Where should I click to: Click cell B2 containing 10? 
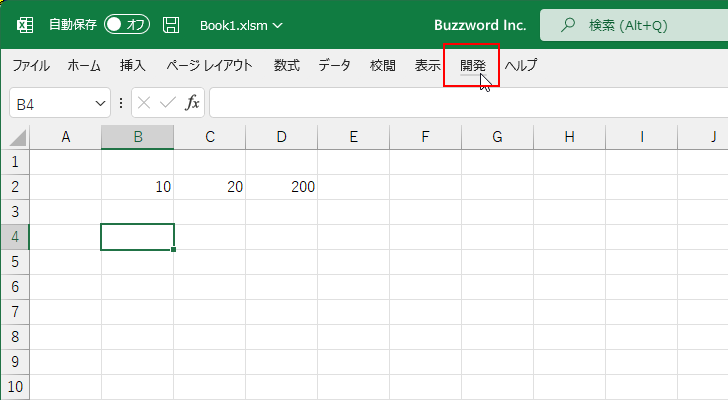point(137,187)
